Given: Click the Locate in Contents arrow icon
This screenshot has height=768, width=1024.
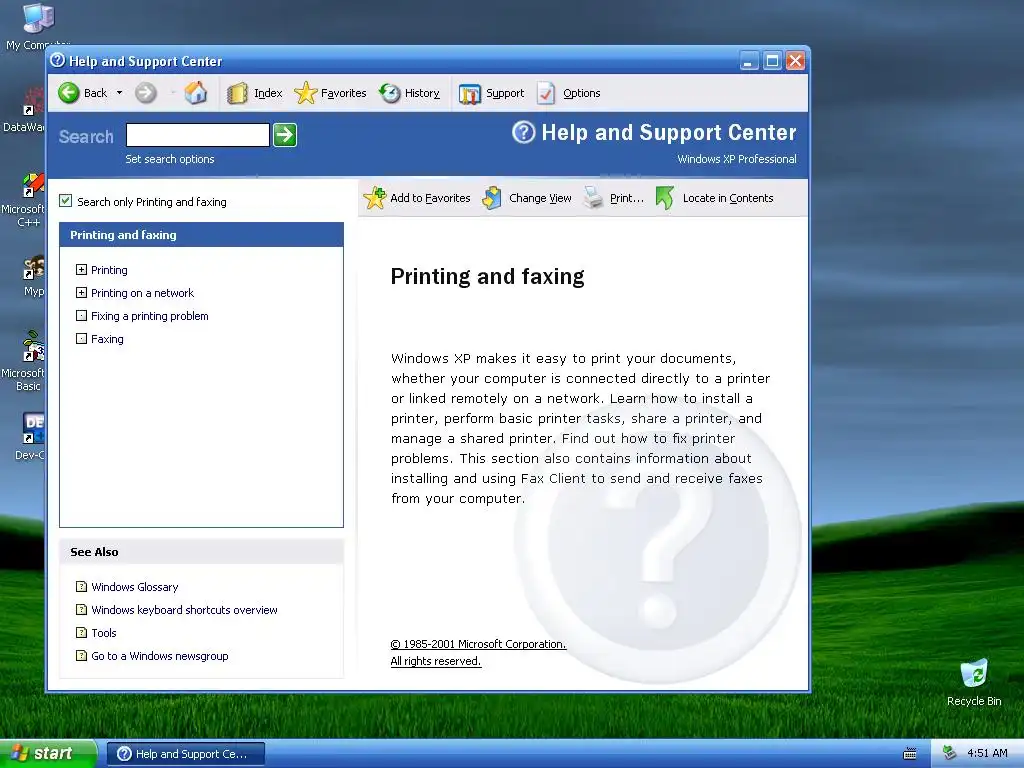Looking at the screenshot, I should click(665, 198).
